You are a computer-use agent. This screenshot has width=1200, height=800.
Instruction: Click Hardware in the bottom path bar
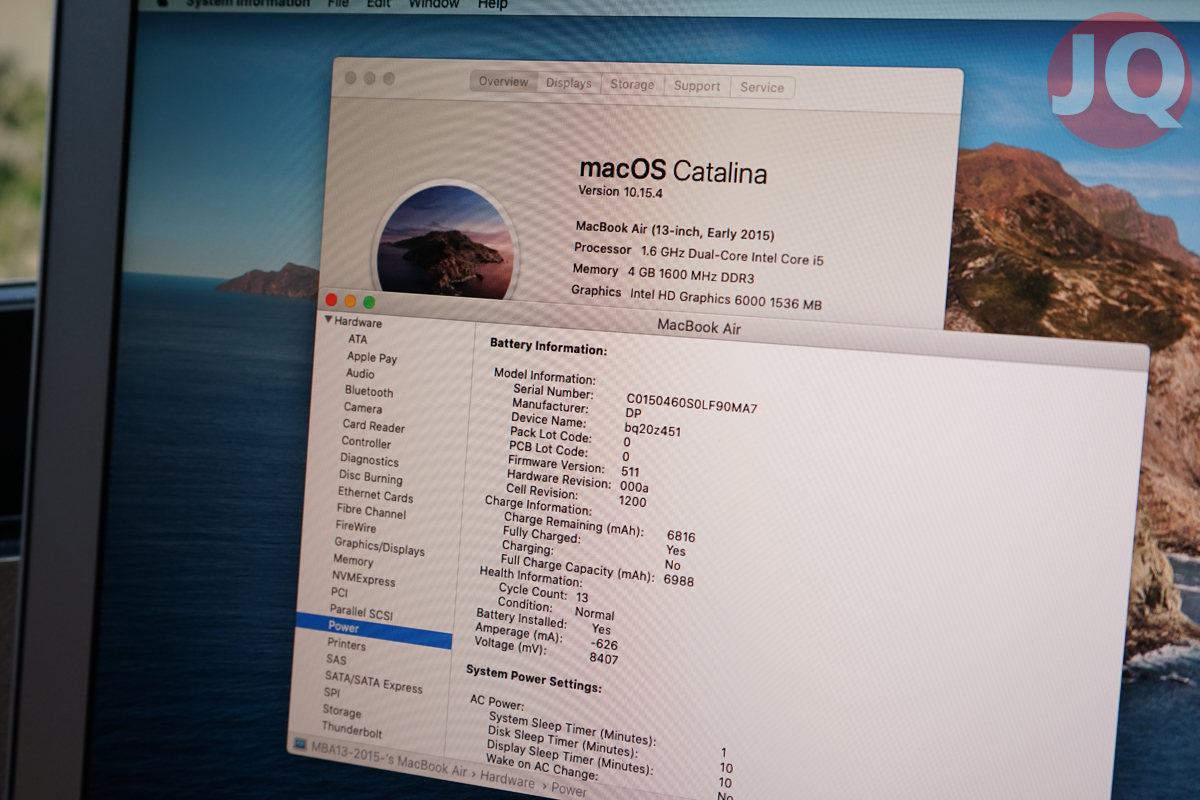(508, 779)
